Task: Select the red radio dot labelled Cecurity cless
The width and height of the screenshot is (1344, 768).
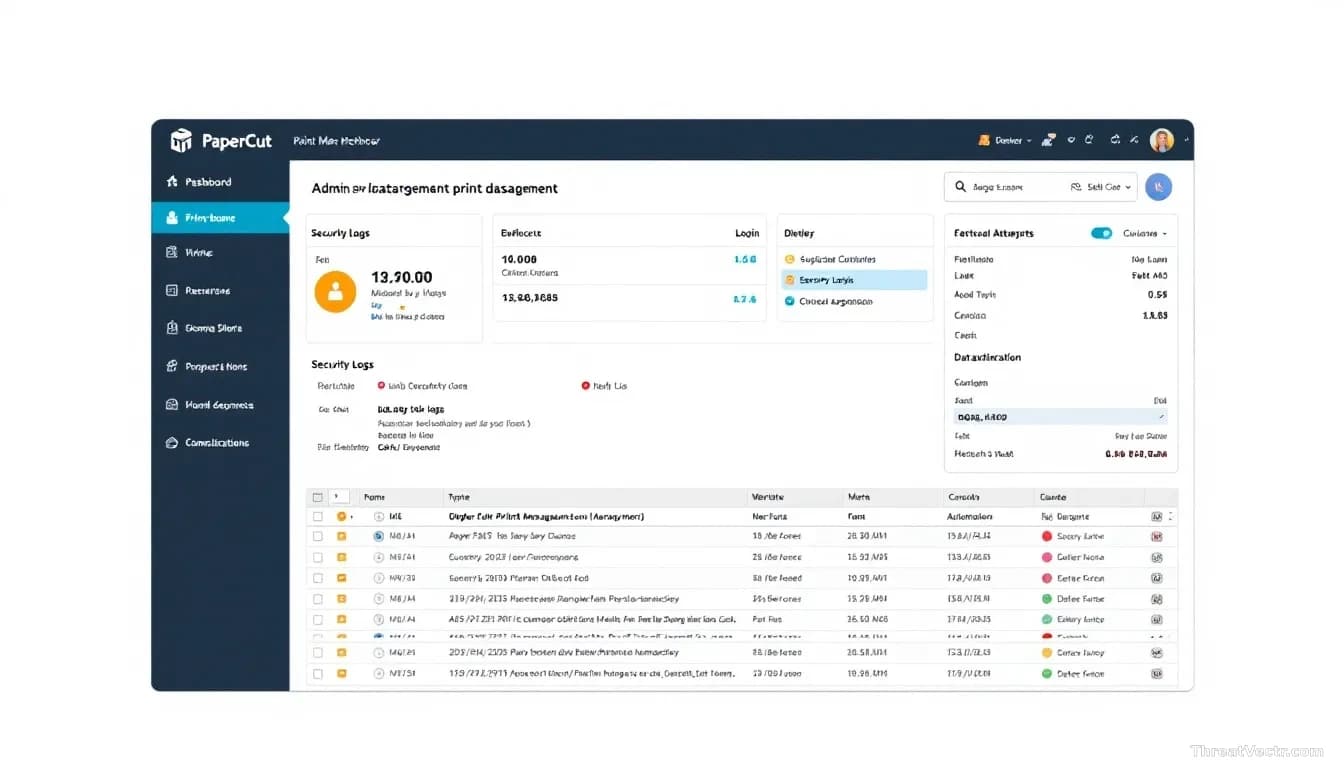Action: coord(381,385)
